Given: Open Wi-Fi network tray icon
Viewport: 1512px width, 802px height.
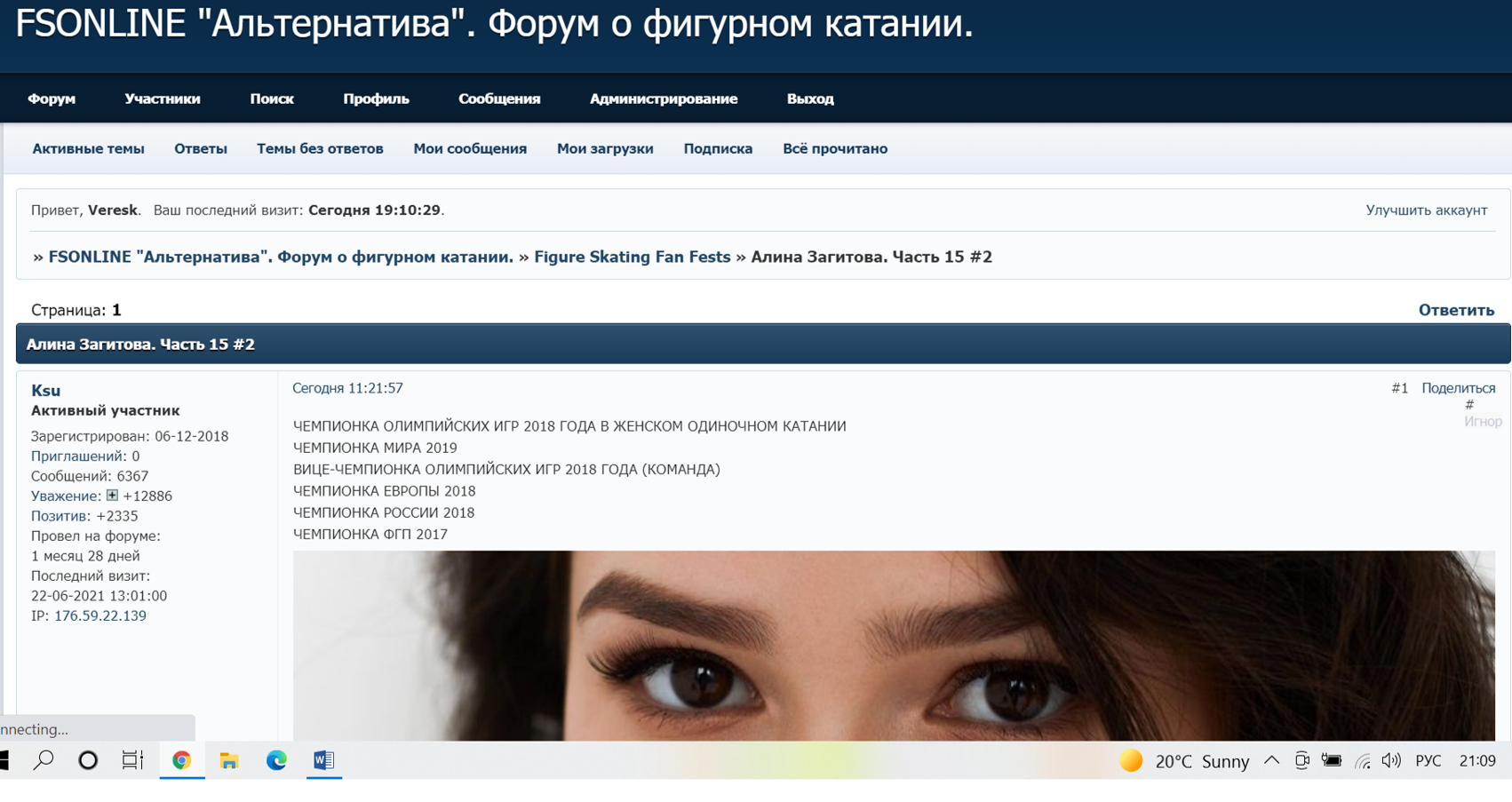Looking at the screenshot, I should pyautogui.click(x=1363, y=761).
